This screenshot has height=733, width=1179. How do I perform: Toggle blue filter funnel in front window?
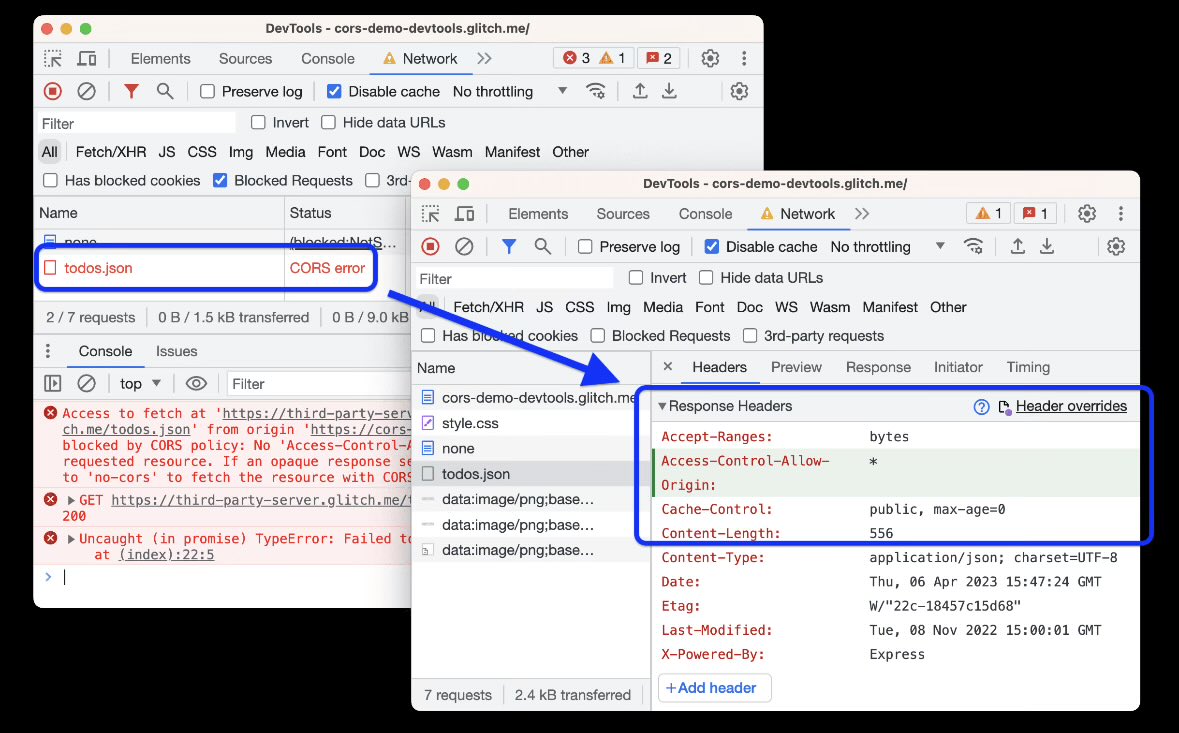(x=509, y=247)
